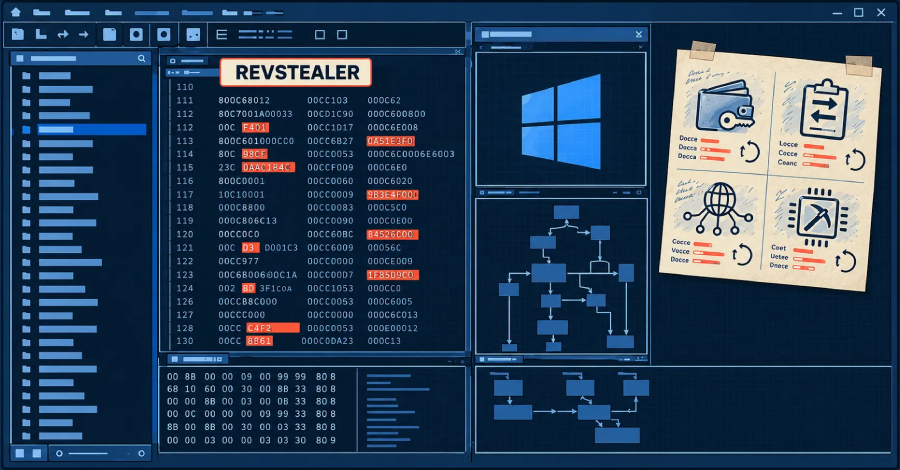
Task: Click the Locce label on the sticky note
Action: point(789,144)
